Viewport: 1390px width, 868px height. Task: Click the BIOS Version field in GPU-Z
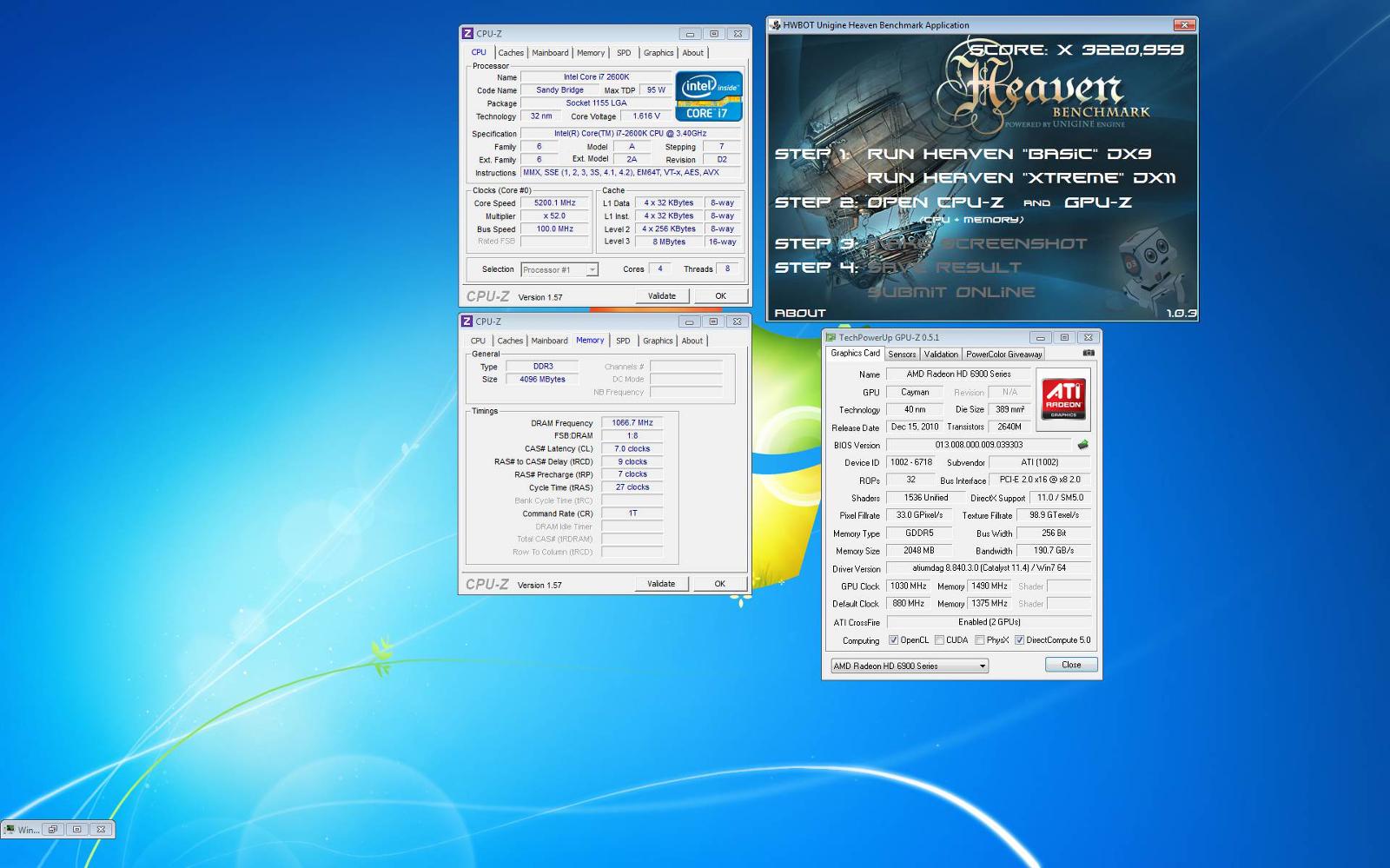979,445
